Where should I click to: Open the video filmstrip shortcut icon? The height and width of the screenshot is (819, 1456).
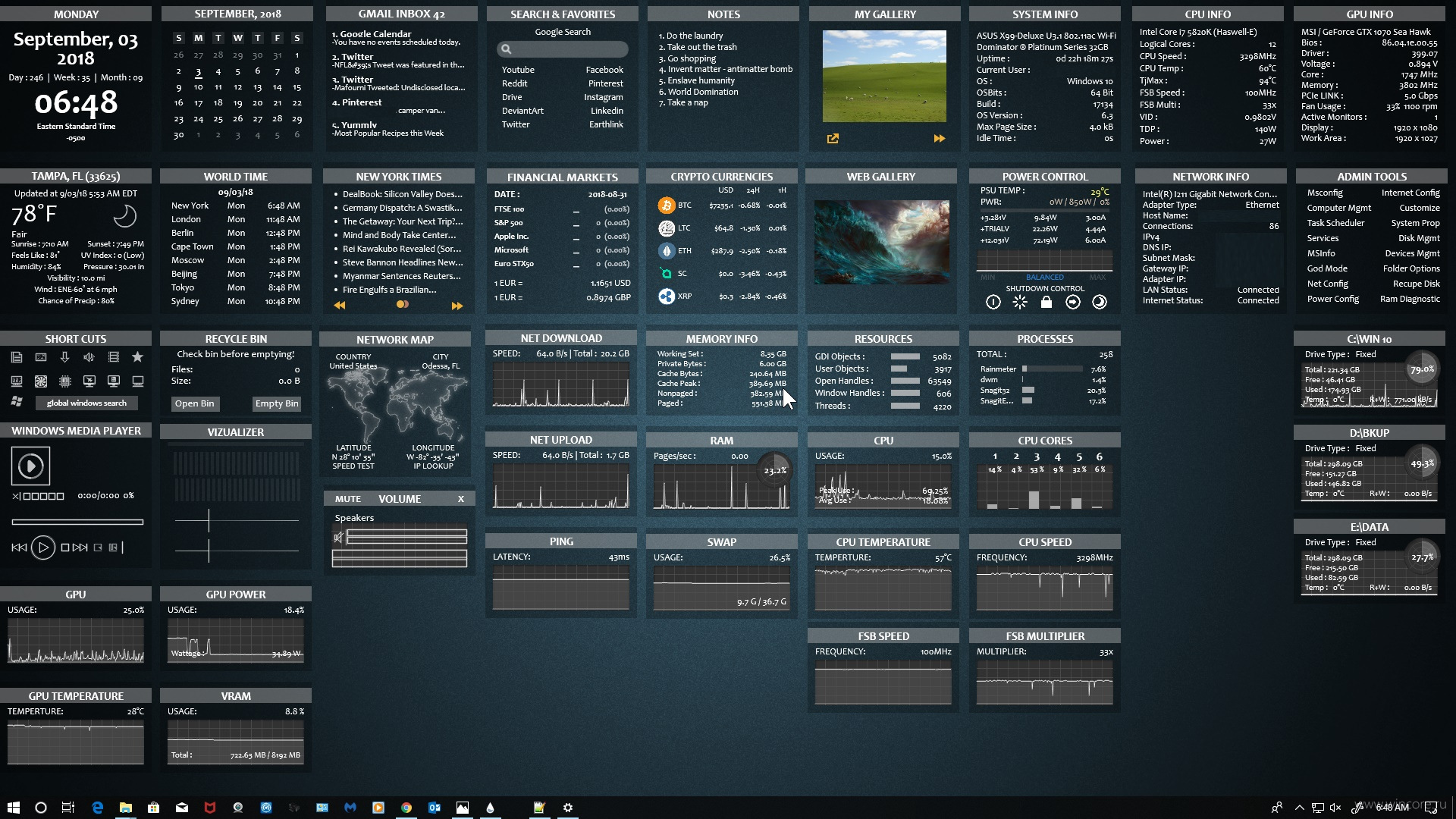114,357
